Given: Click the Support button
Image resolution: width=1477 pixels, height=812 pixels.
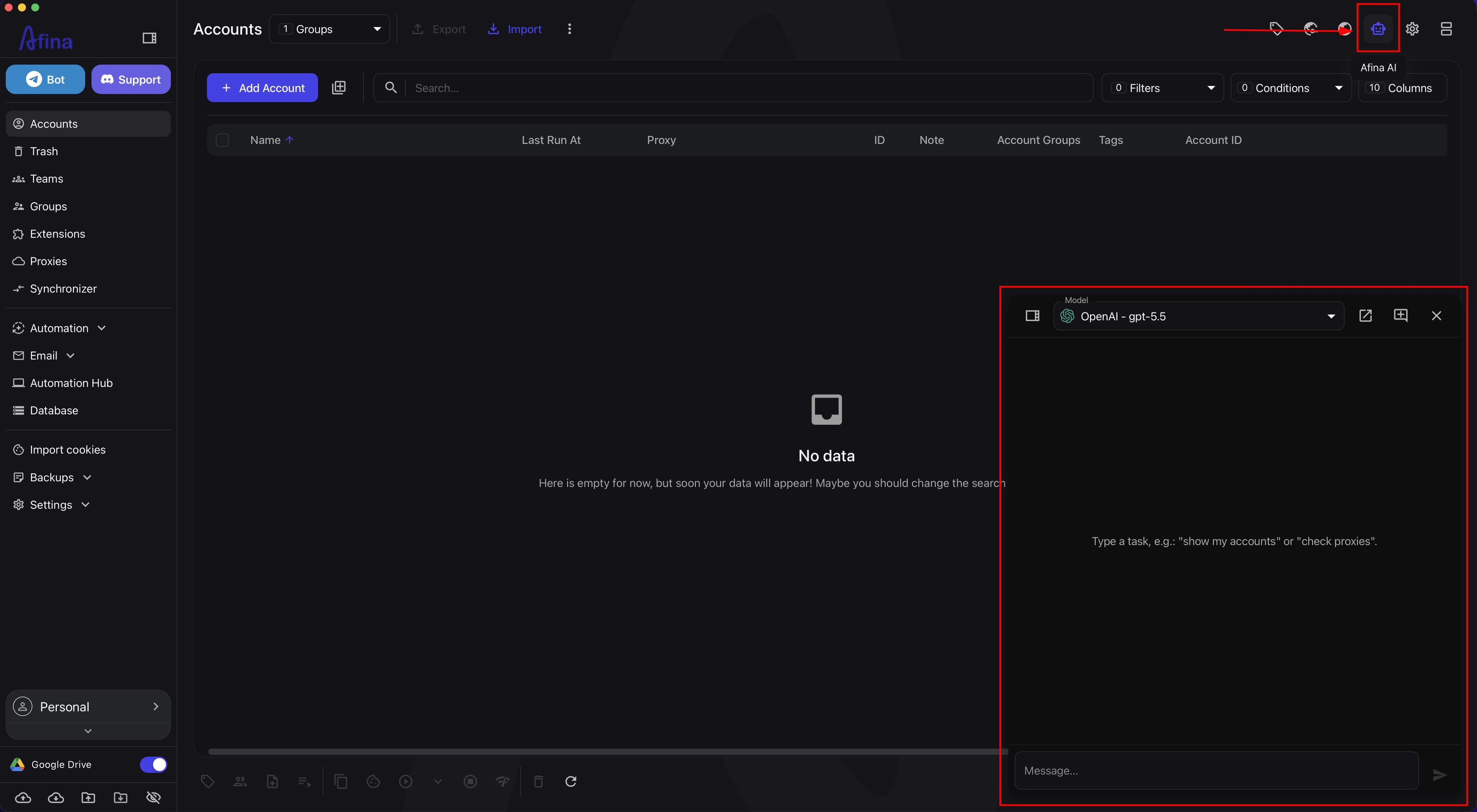Looking at the screenshot, I should (131, 79).
